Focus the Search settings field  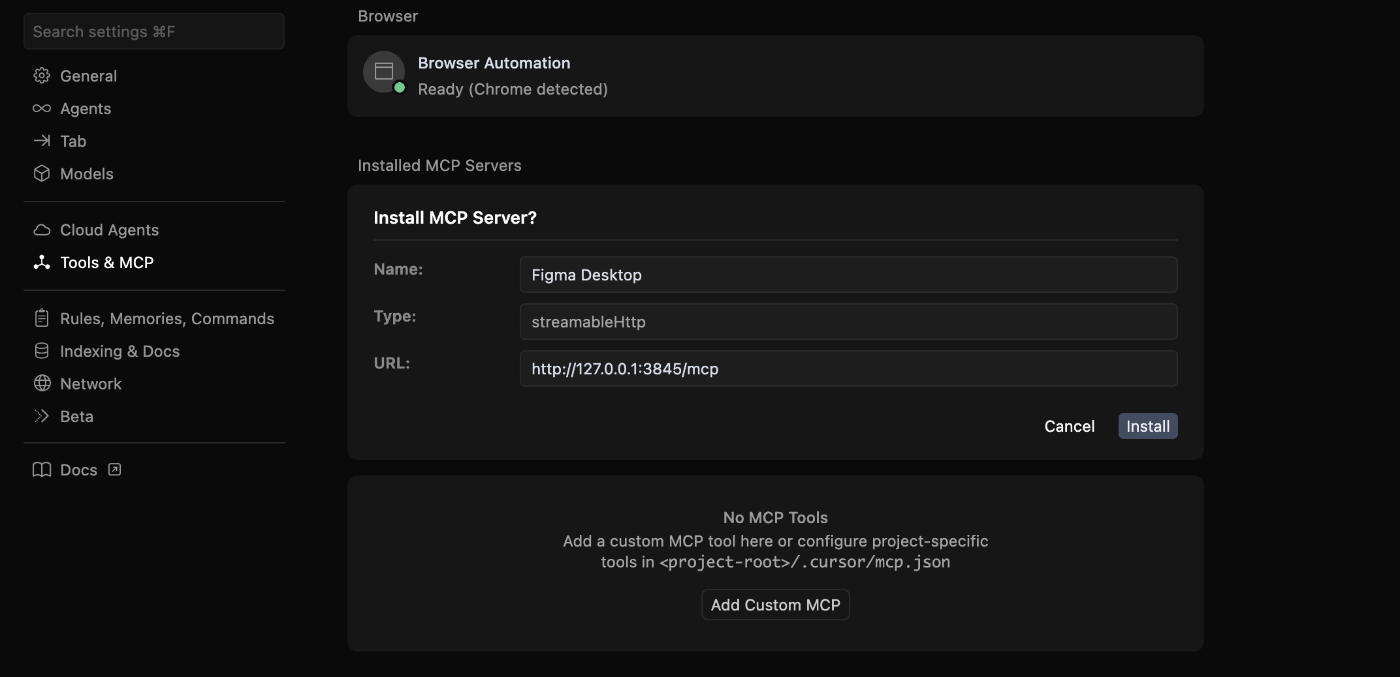tap(154, 32)
